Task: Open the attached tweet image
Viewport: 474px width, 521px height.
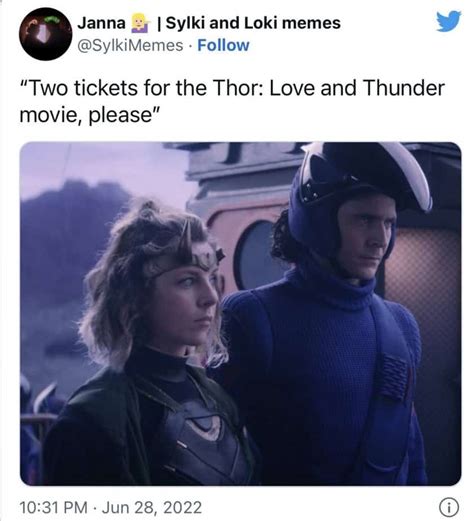Action: click(x=241, y=313)
